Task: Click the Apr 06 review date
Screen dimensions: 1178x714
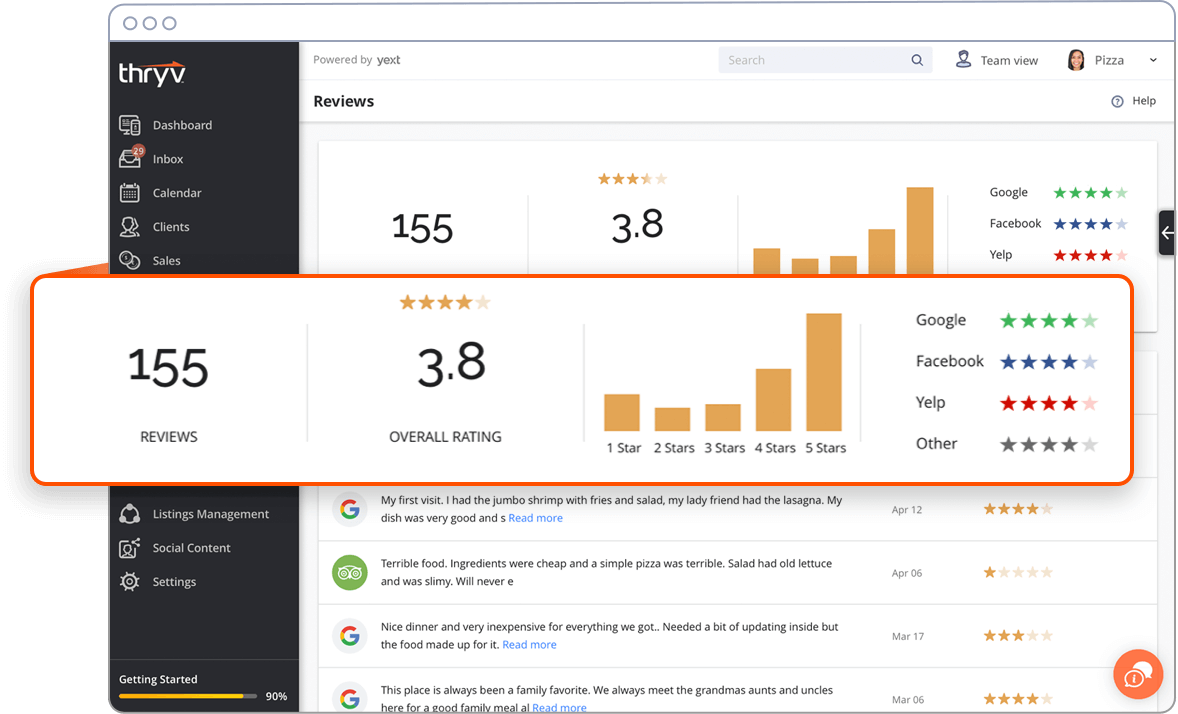Action: point(907,573)
